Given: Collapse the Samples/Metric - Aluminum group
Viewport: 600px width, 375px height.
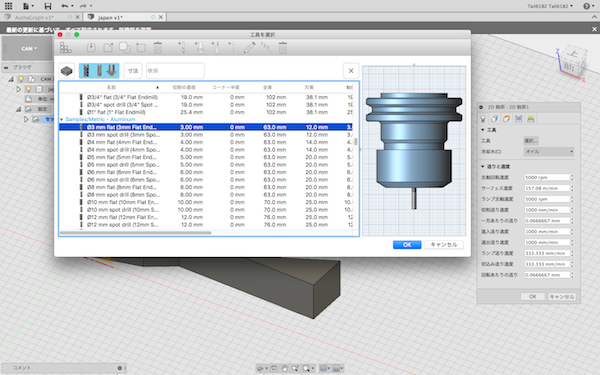Looking at the screenshot, I should point(62,119).
